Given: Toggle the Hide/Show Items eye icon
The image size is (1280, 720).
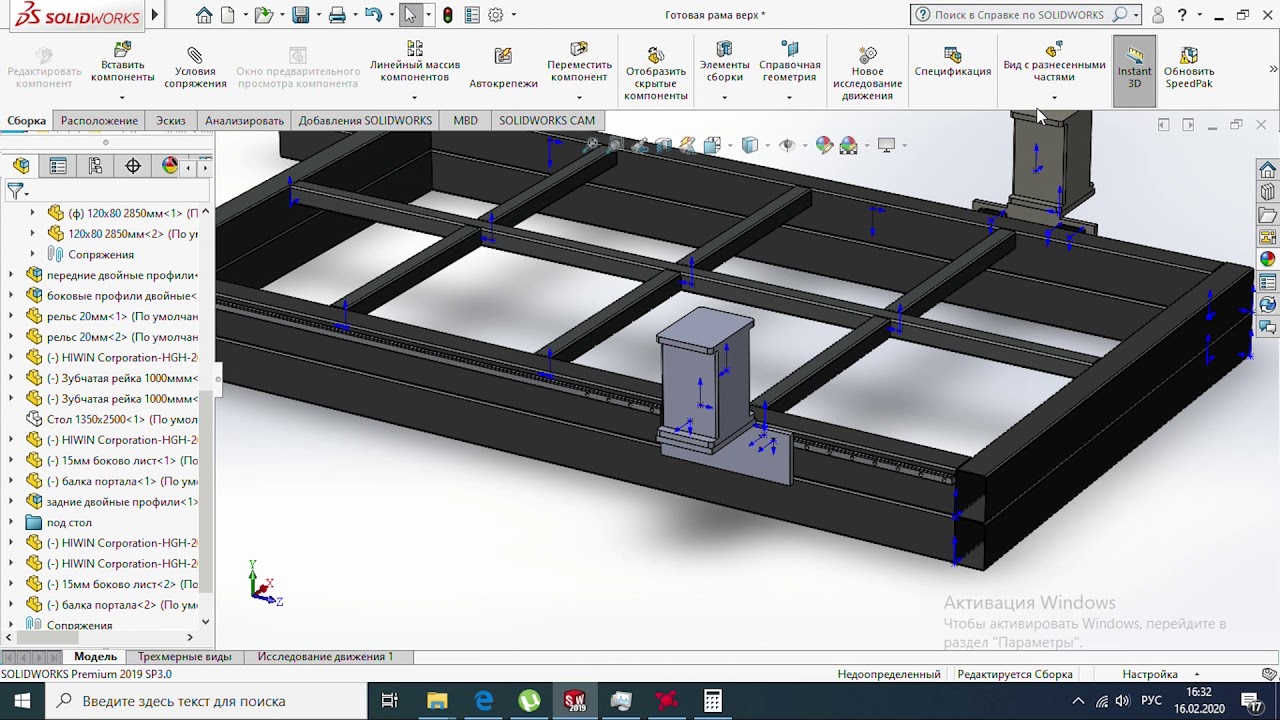Looking at the screenshot, I should pyautogui.click(x=787, y=146).
